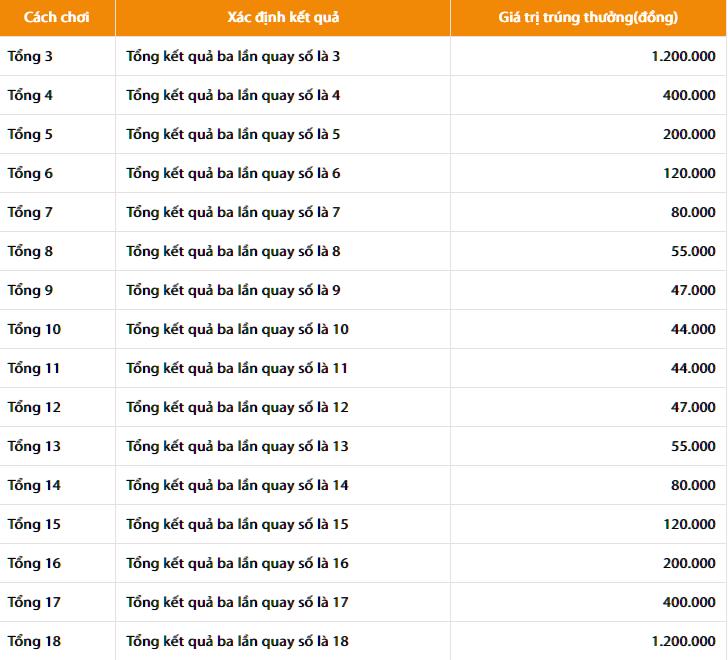Select the "Tổng 16" row label
Viewport: 728px width, 660px height.
pyautogui.click(x=34, y=563)
